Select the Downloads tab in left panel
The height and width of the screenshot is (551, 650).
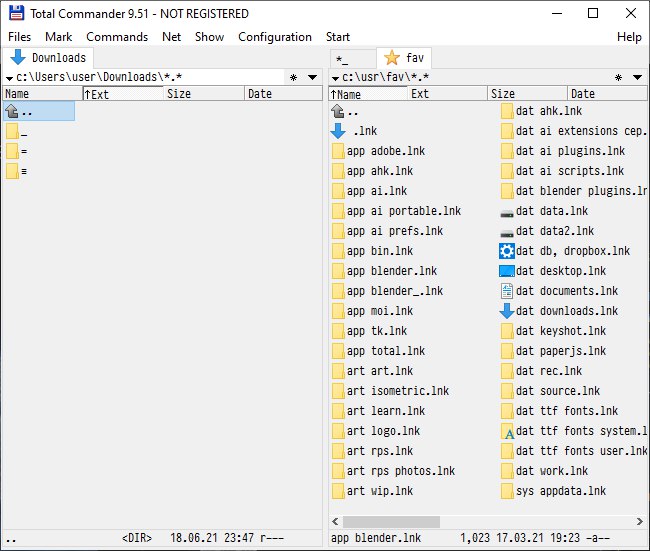[x=48, y=58]
